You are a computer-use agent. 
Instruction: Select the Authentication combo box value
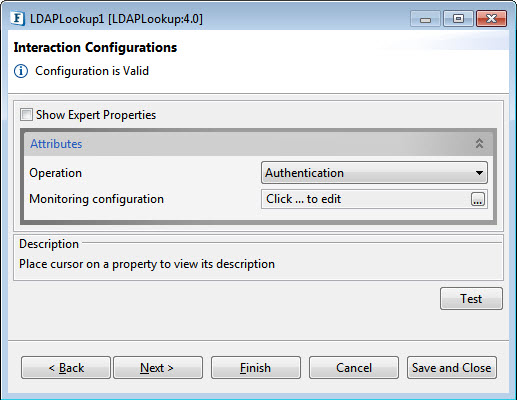tap(374, 173)
